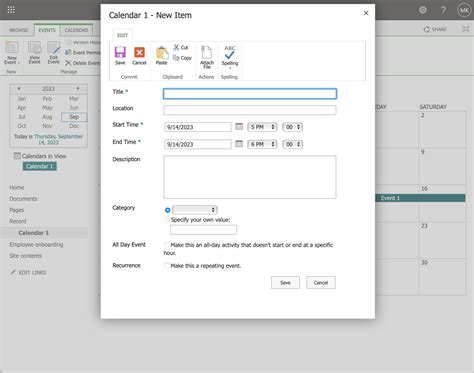Screen dimensions: 474x373
Task: Select the Category dropdown radio button
Action: [168, 210]
